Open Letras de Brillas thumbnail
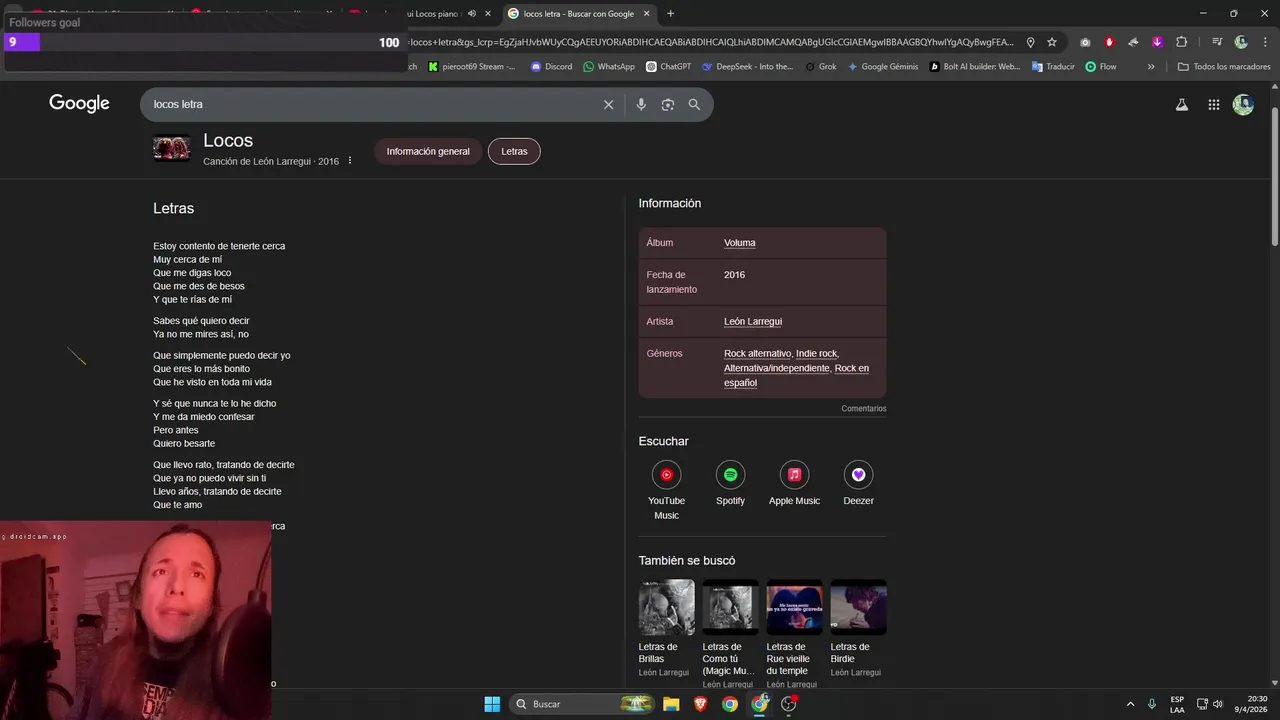 [666, 607]
